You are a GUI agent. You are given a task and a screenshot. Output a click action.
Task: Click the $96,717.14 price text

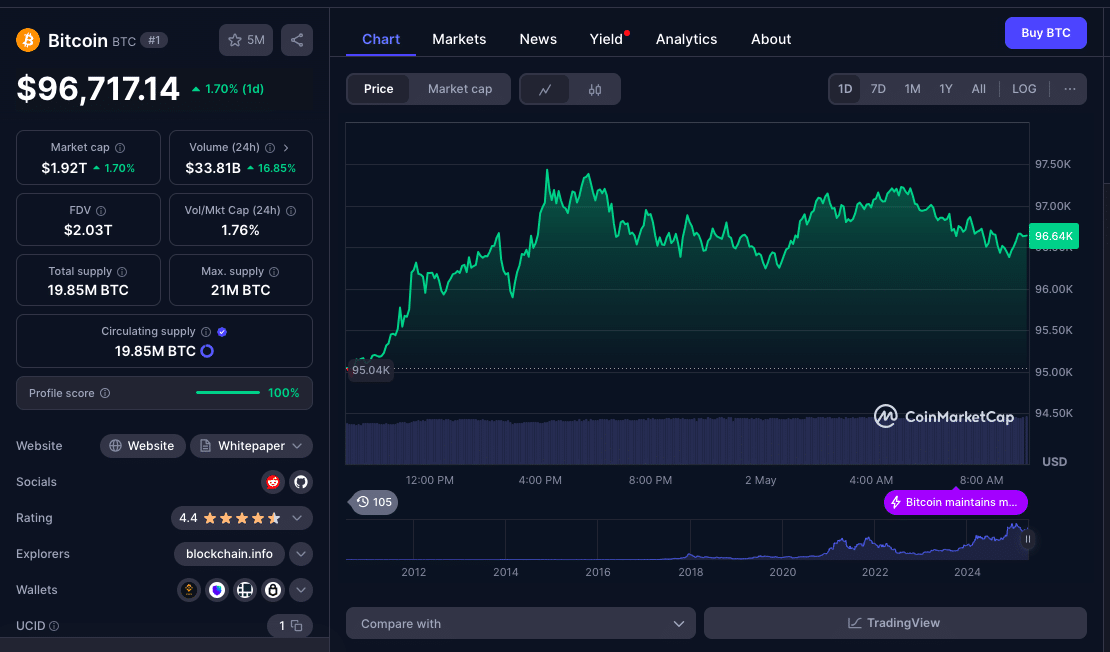[98, 89]
